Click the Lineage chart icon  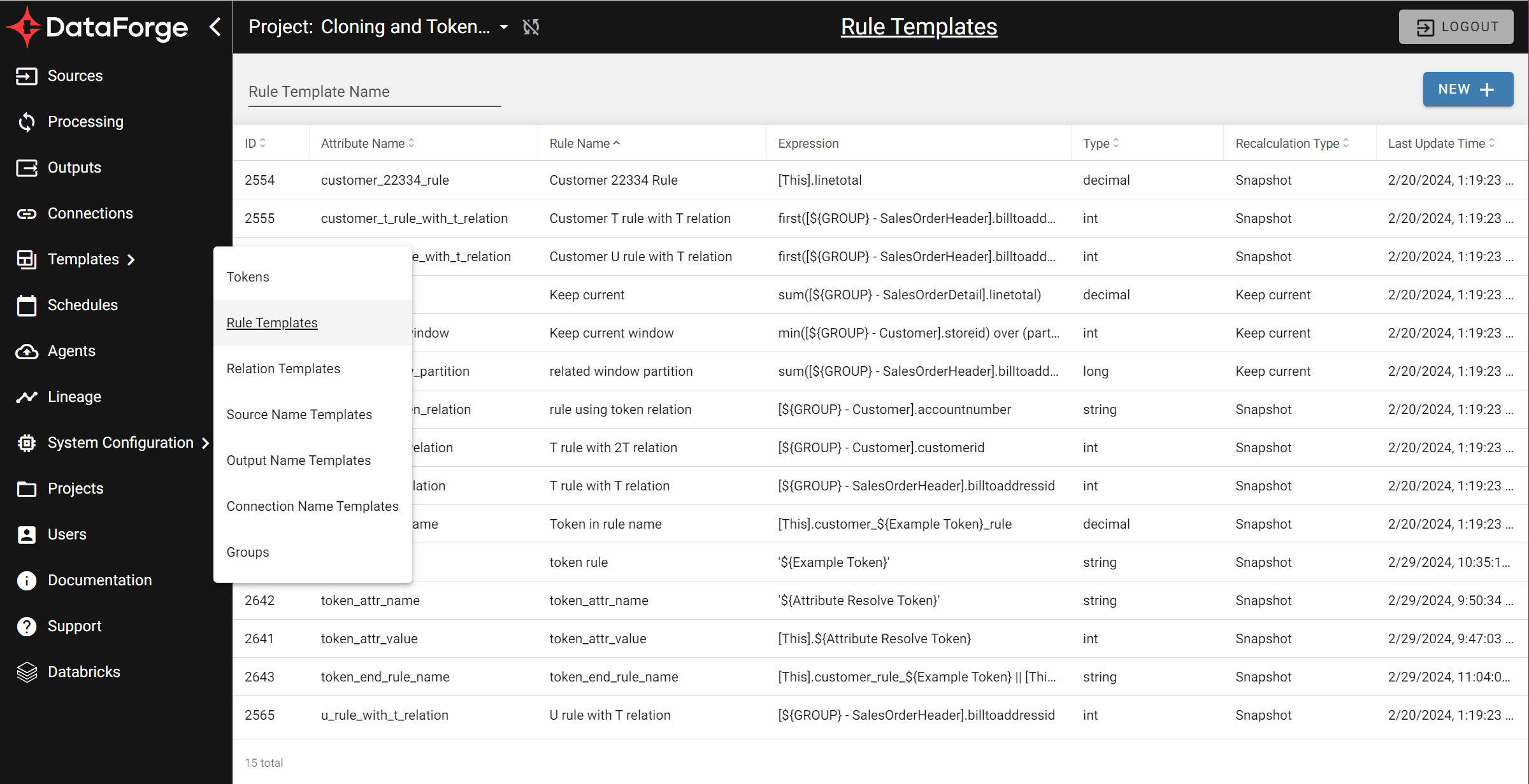click(26, 397)
